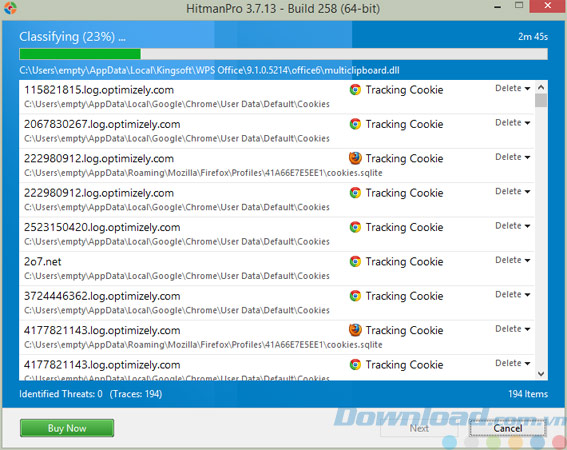Screen dimensions: 567x450
Task: Click Chrome icon beside 2o7.net
Action: click(355, 262)
